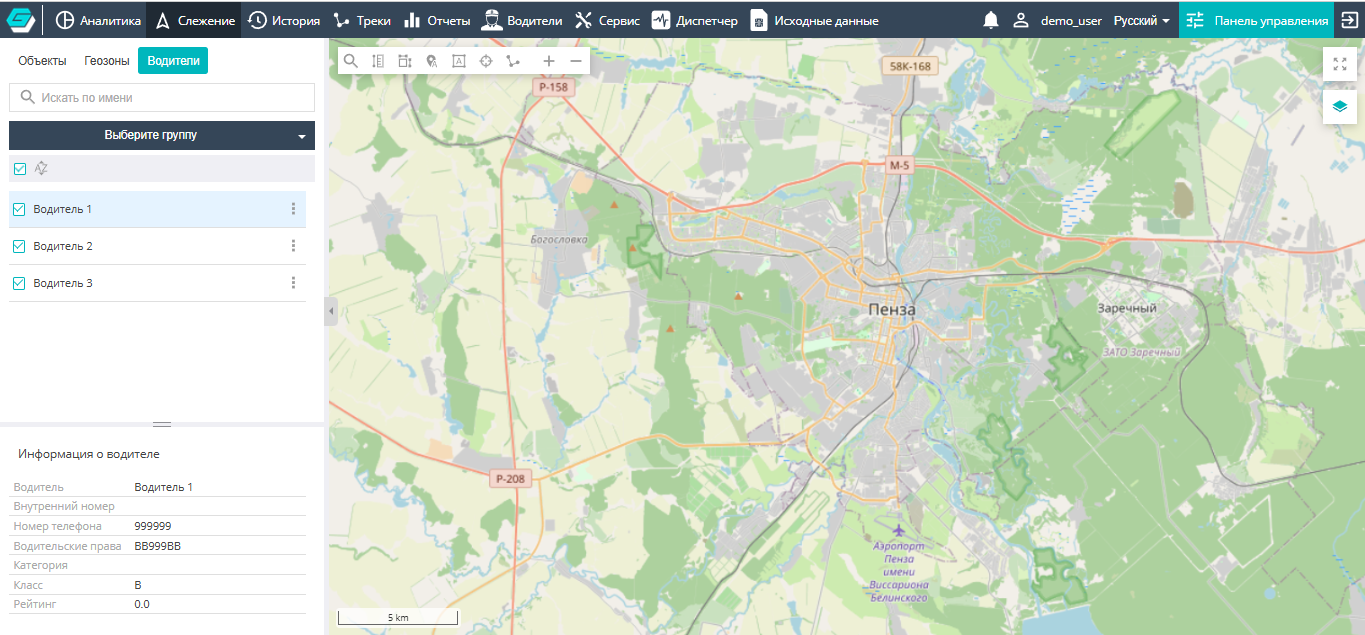Select the Водитель 2 row
1365x635 pixels.
[x=157, y=246]
